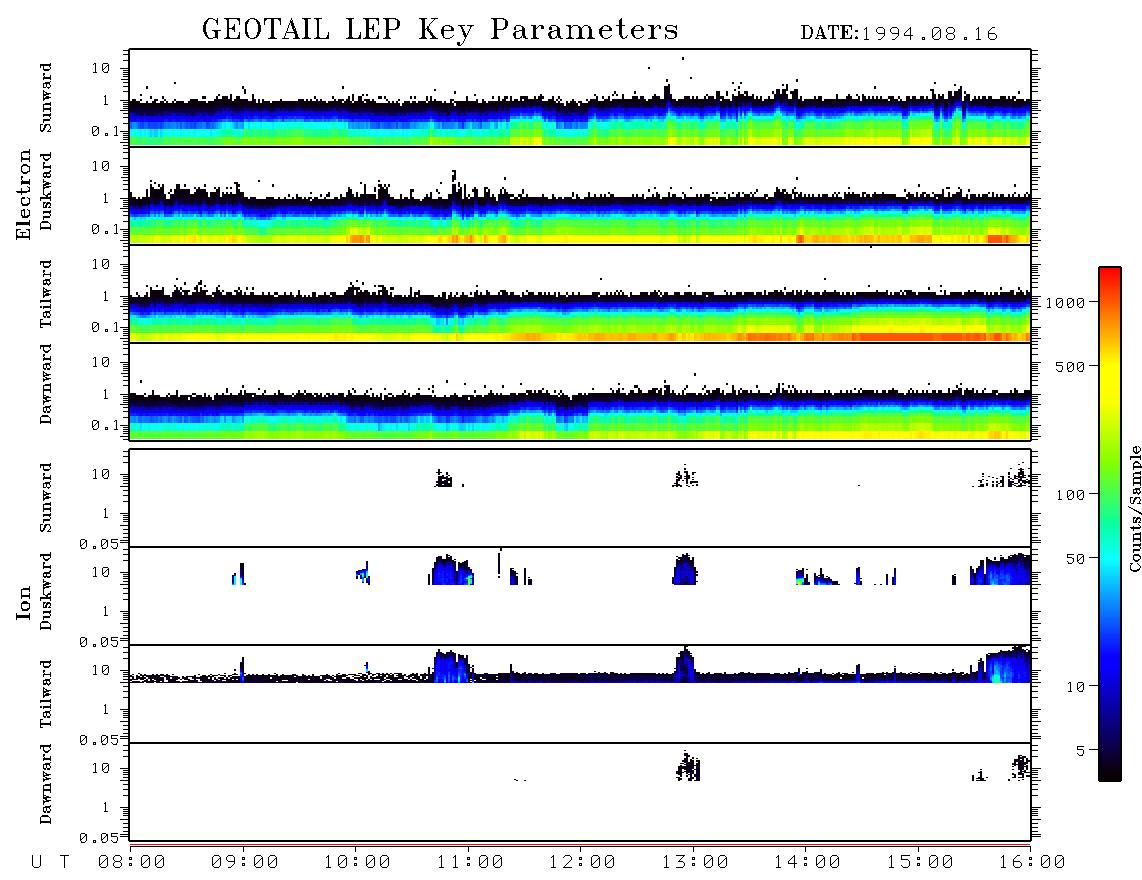Click the 'Electron' group axis label
Screen dimensions: 1142x880
23,195
